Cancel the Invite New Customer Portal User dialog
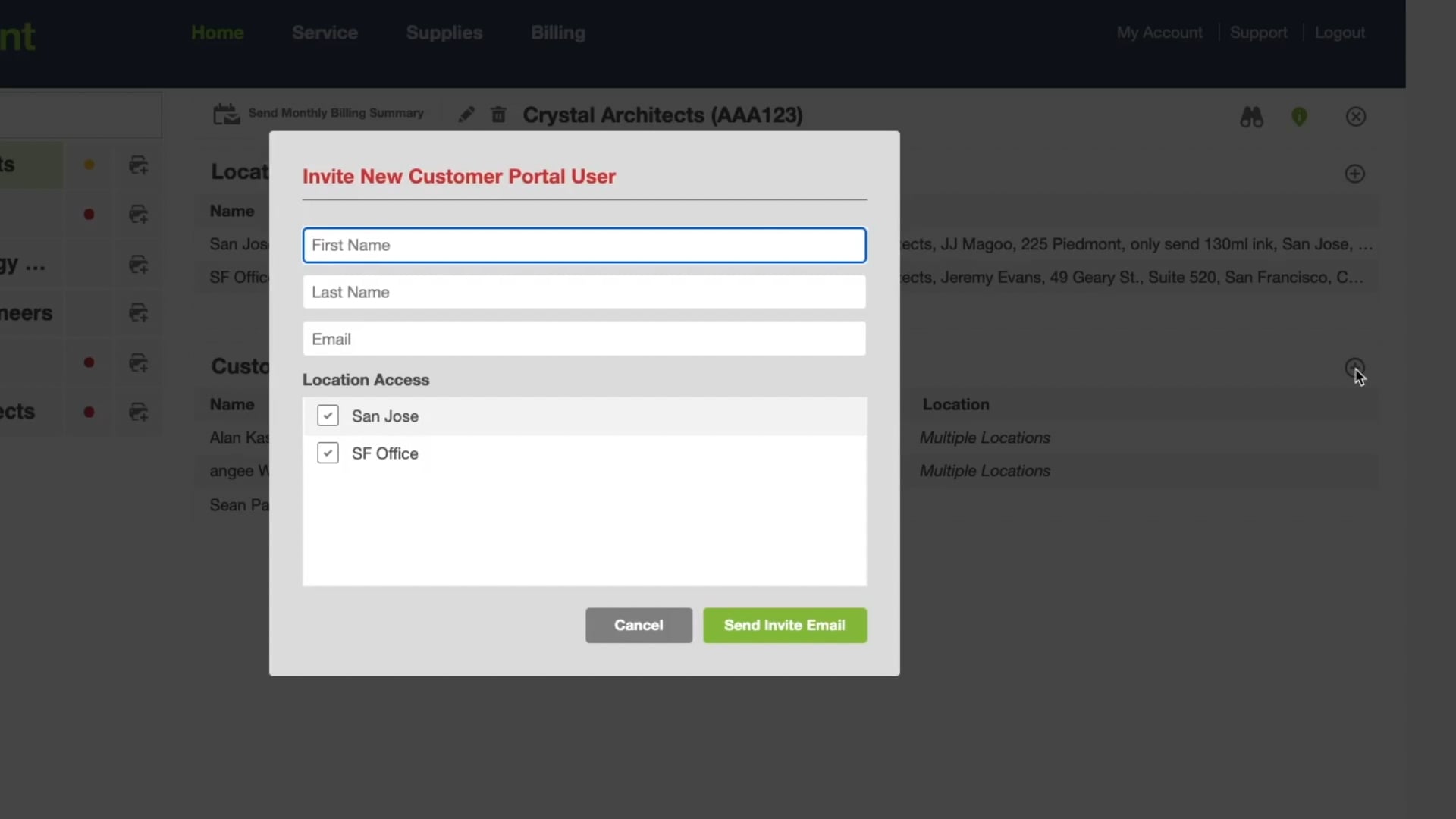Viewport: 1456px width, 819px height. (638, 625)
